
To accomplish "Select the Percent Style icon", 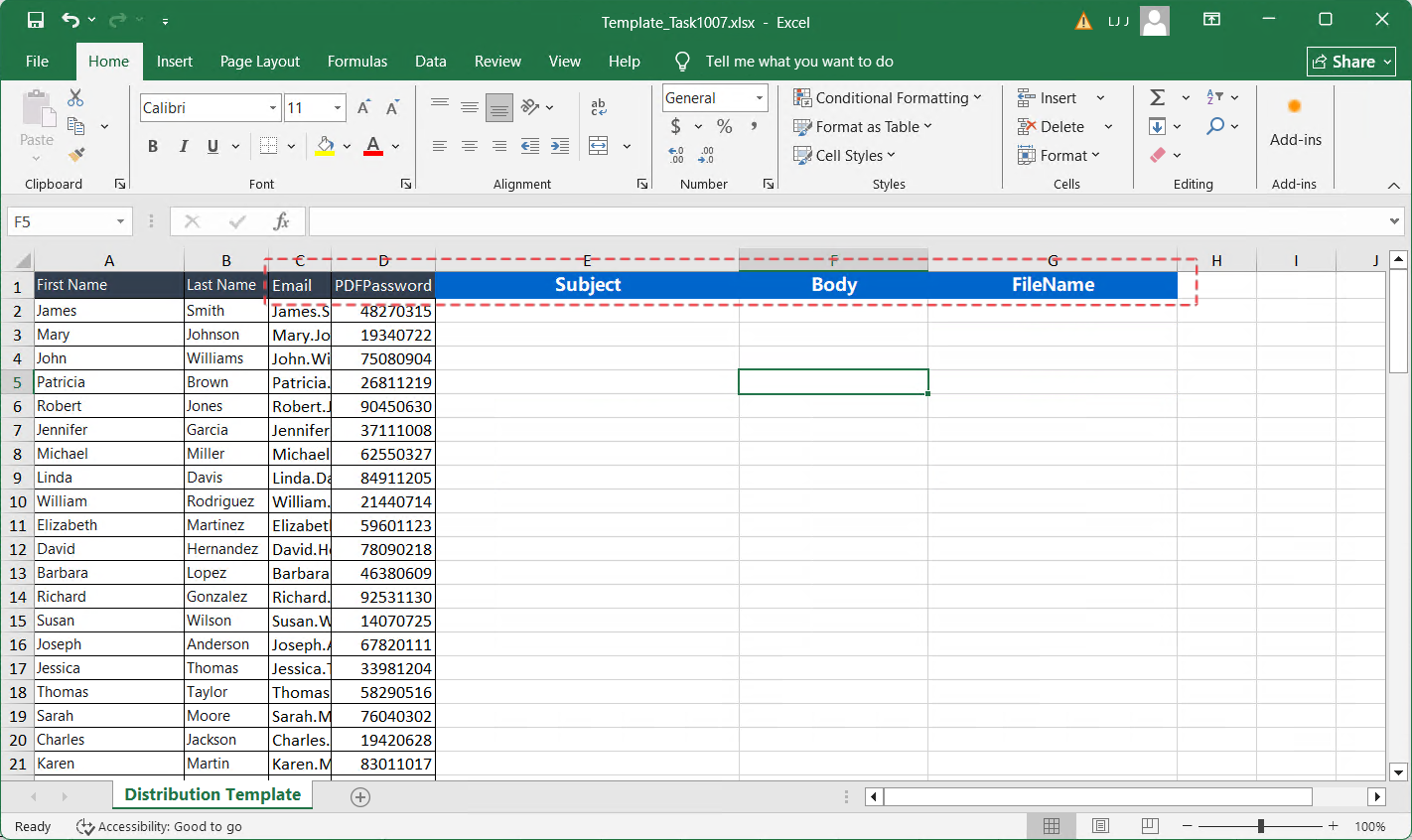I will click(x=725, y=126).
